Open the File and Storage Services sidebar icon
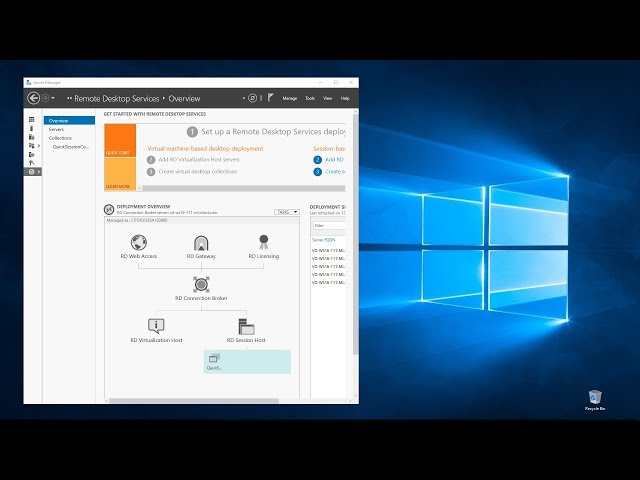640x480 pixels. coord(31,146)
